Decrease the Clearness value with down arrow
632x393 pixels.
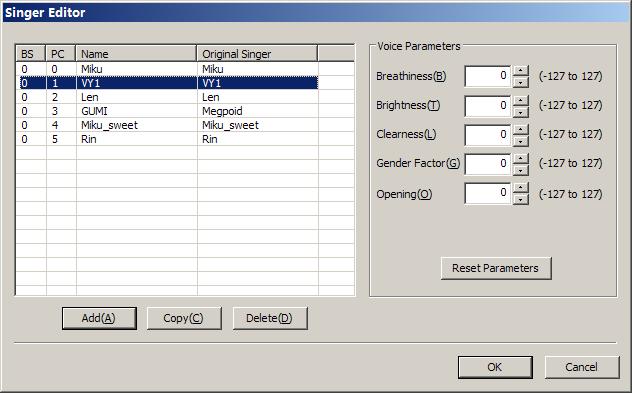521,141
